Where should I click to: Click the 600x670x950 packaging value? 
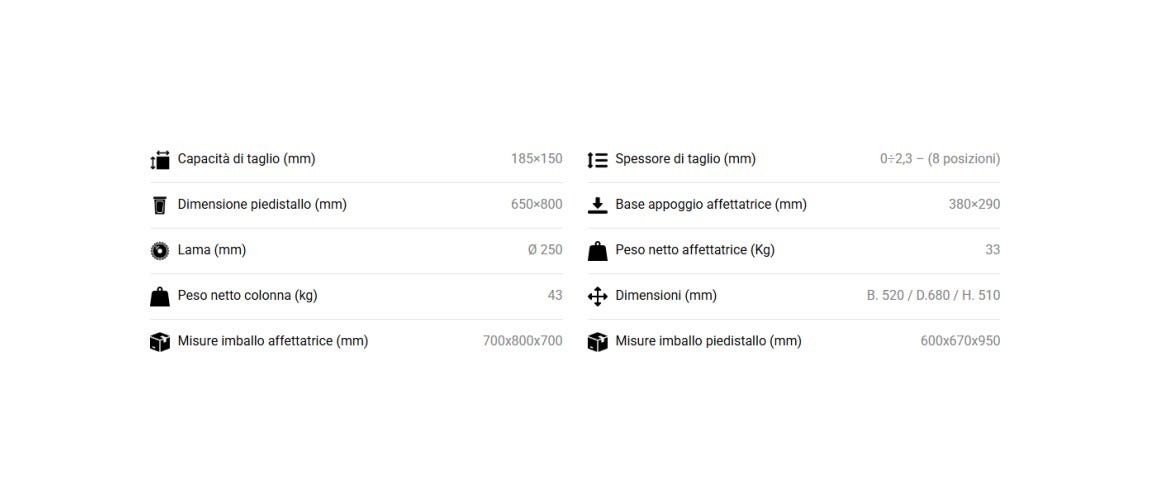pyautogui.click(x=960, y=341)
